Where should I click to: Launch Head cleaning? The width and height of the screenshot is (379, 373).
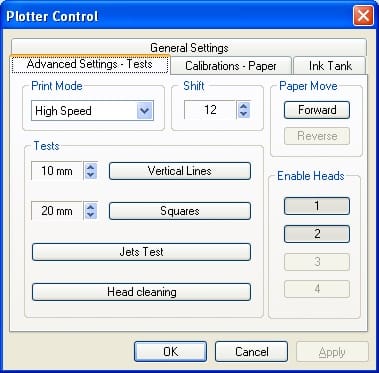(141, 292)
